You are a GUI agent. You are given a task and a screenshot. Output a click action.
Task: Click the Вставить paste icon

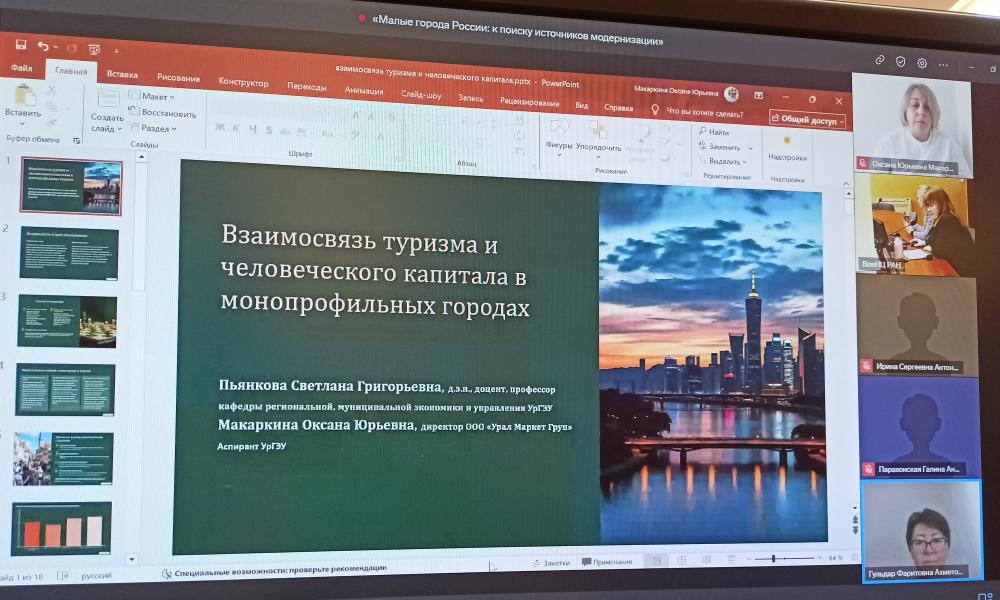22,98
